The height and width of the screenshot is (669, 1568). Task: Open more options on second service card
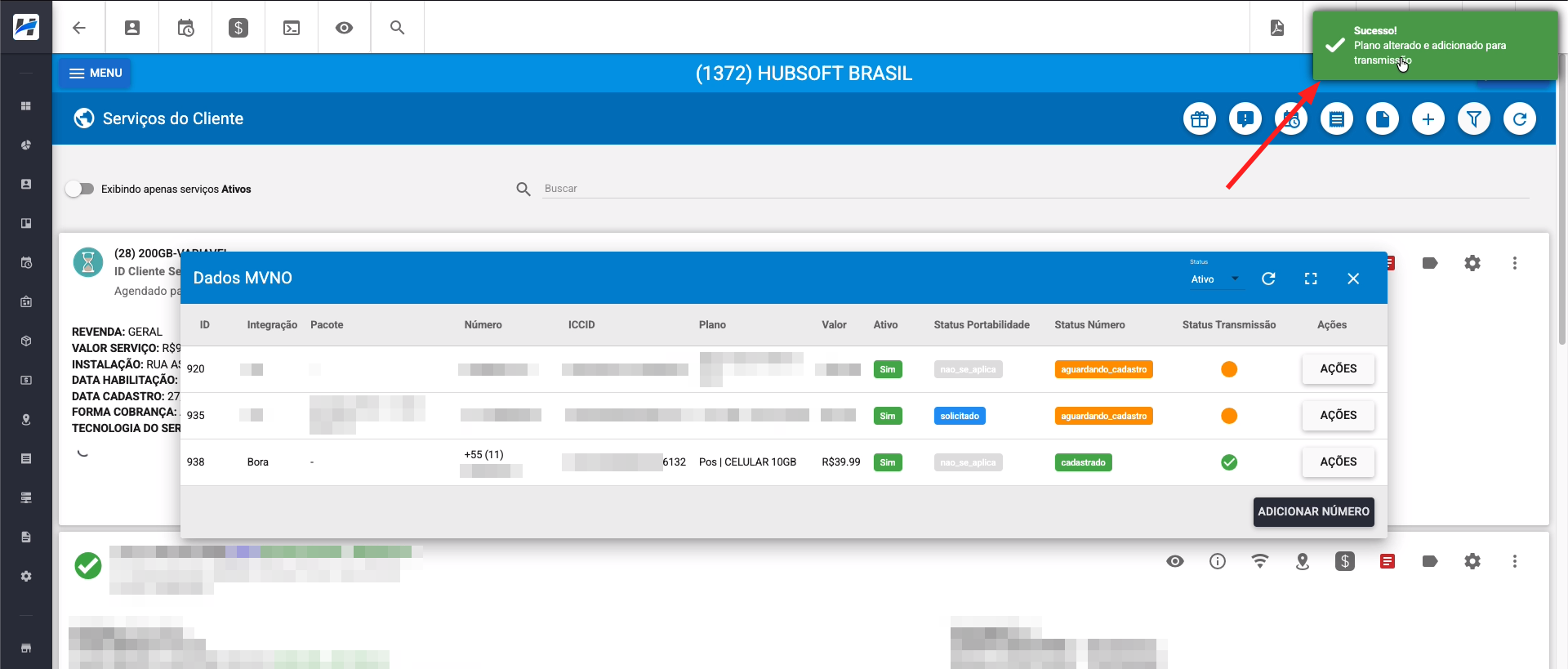pyautogui.click(x=1515, y=561)
